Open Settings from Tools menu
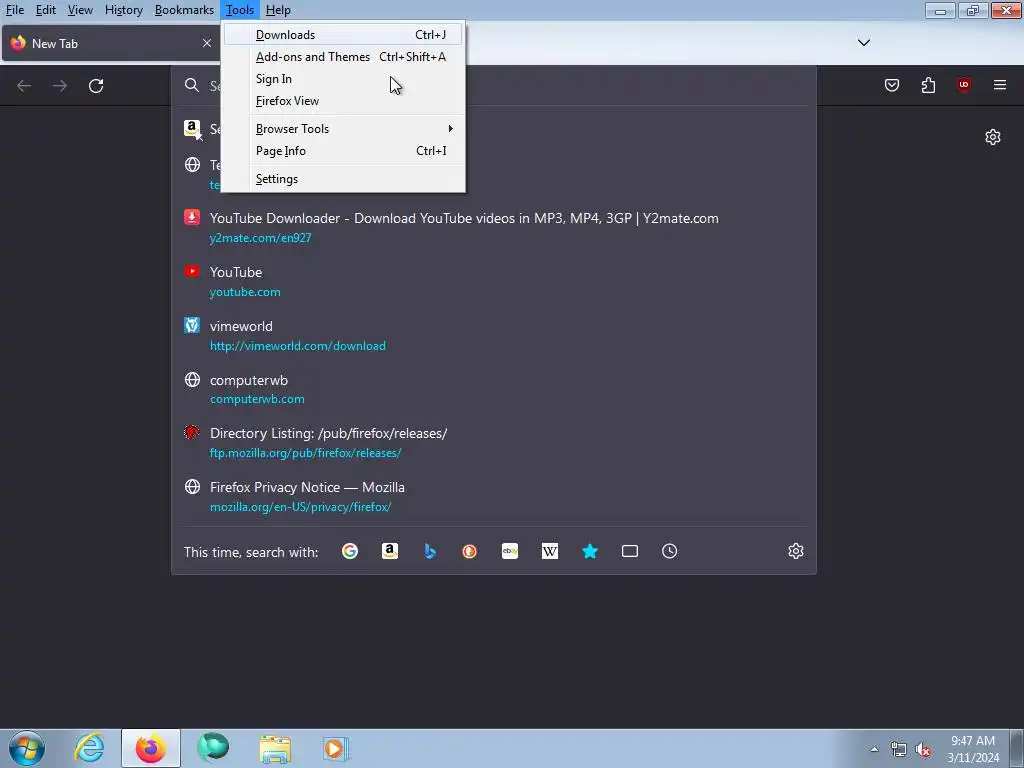This screenshot has width=1024, height=768. coord(344,179)
